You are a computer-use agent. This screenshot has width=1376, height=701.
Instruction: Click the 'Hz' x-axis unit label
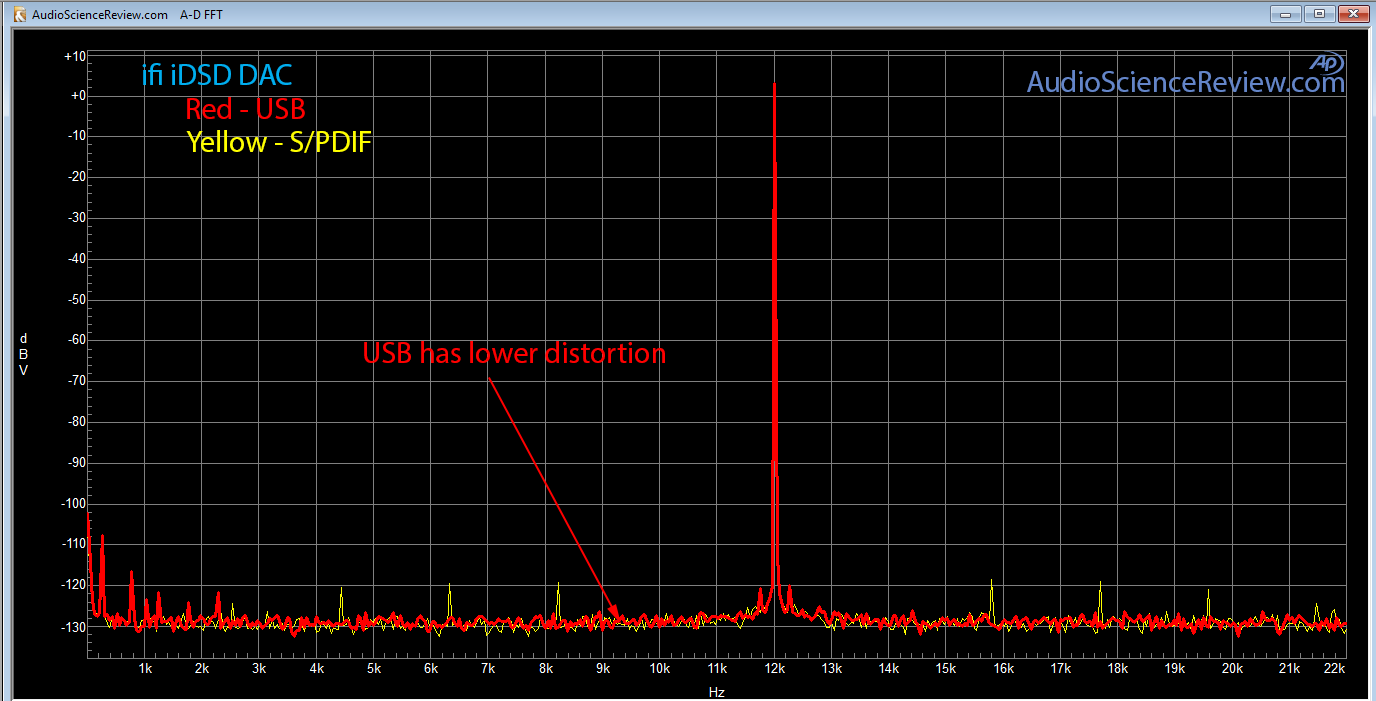[x=716, y=691]
